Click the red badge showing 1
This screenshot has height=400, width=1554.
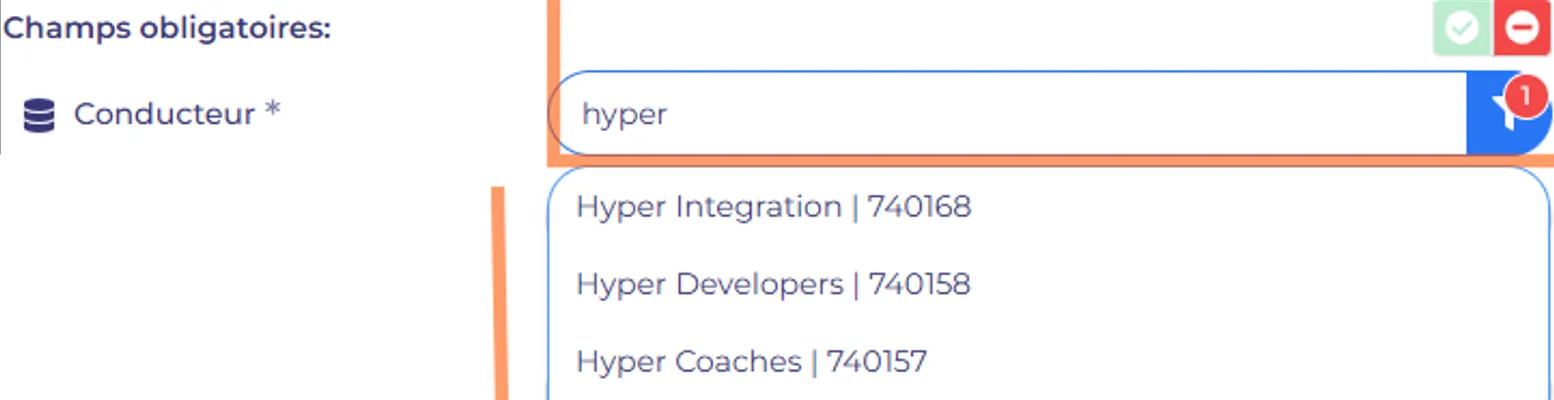pos(1525,96)
